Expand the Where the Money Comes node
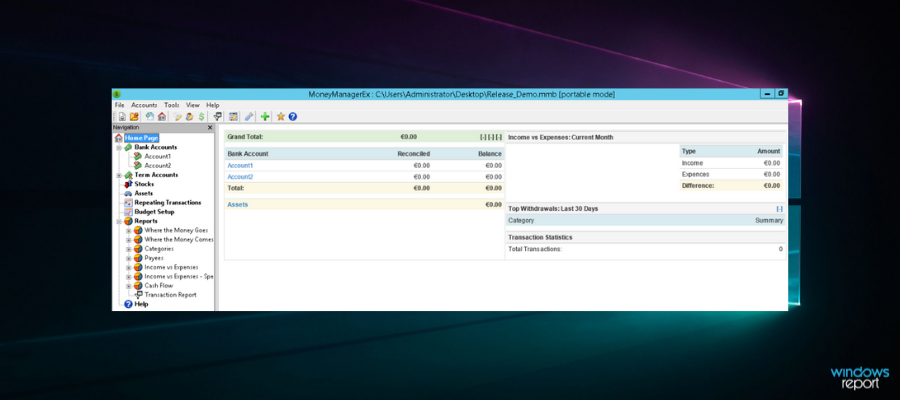The image size is (900, 400). click(x=129, y=239)
